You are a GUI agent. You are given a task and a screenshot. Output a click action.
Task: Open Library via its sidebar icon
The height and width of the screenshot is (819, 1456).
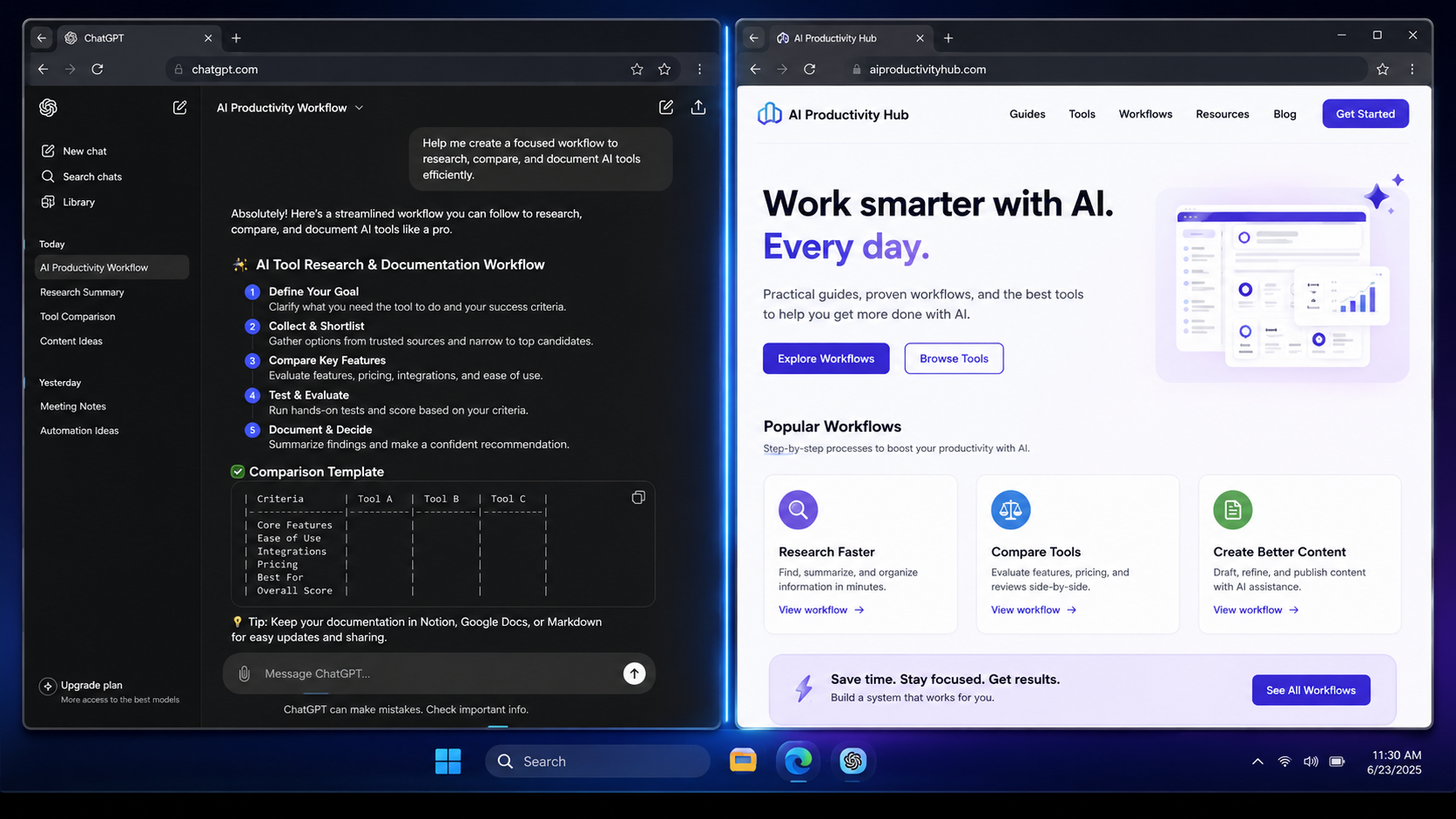48,201
